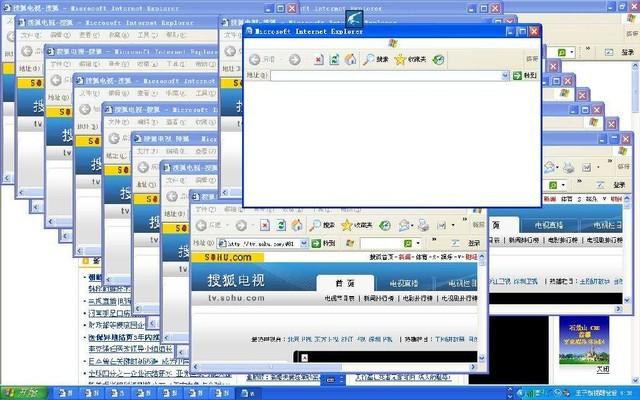Viewport: 640px width, 400px height.
Task: Click green search button in top-right background window
Action: click(561, 53)
